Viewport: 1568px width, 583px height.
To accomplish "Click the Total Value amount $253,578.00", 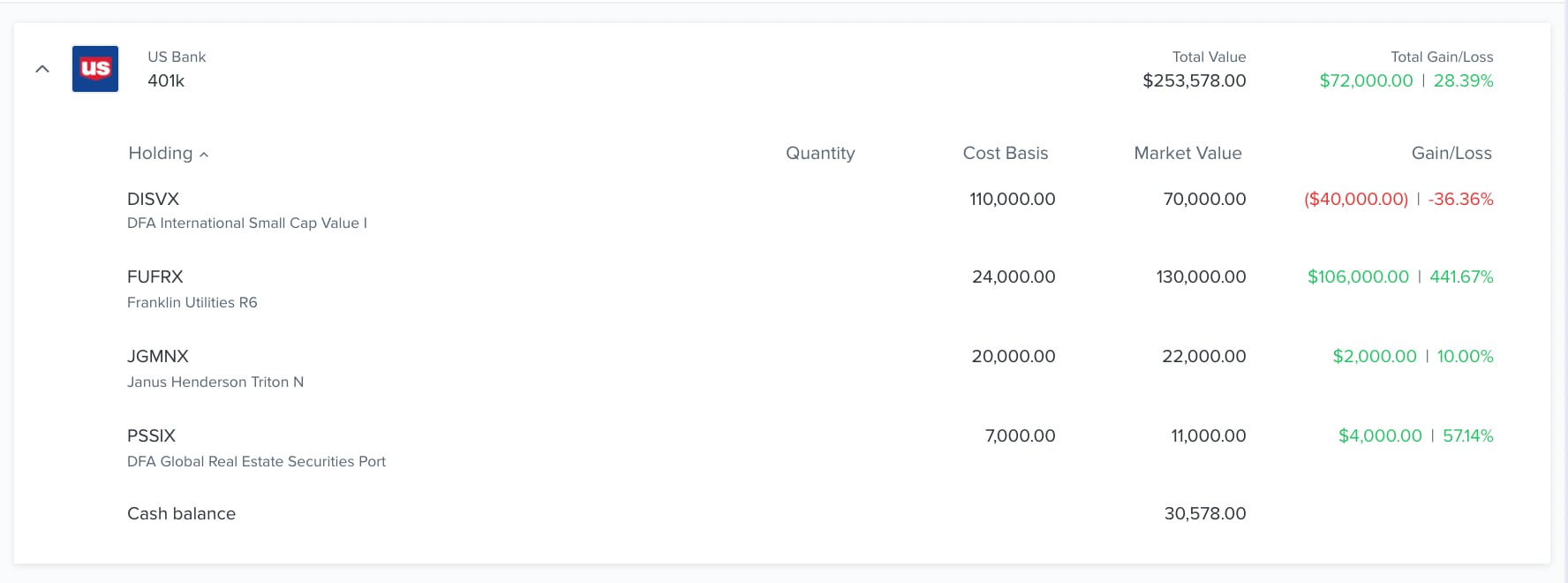I will click(x=1195, y=80).
